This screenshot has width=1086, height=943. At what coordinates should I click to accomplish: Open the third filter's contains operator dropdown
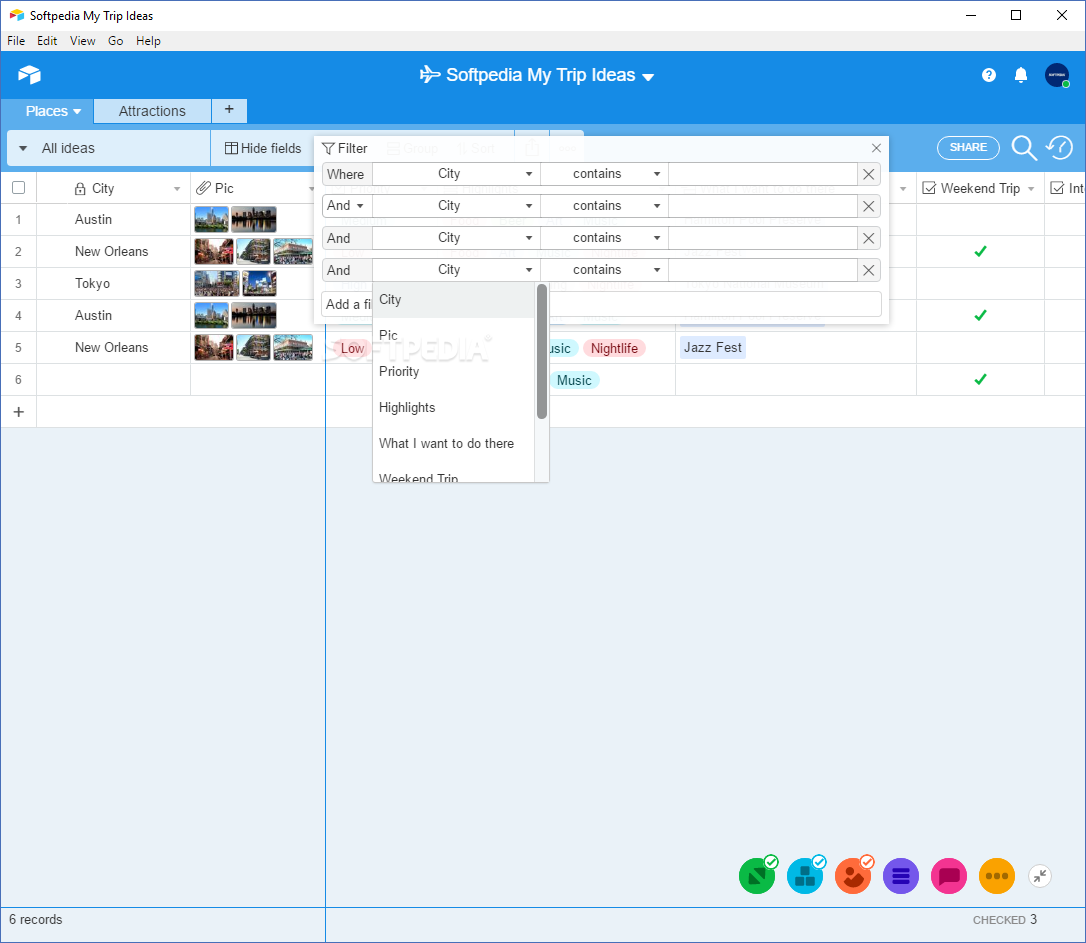click(x=604, y=237)
